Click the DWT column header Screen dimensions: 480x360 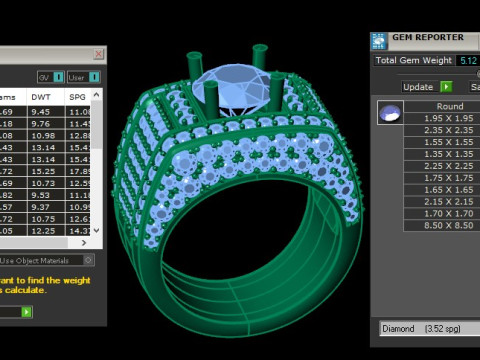click(41, 97)
